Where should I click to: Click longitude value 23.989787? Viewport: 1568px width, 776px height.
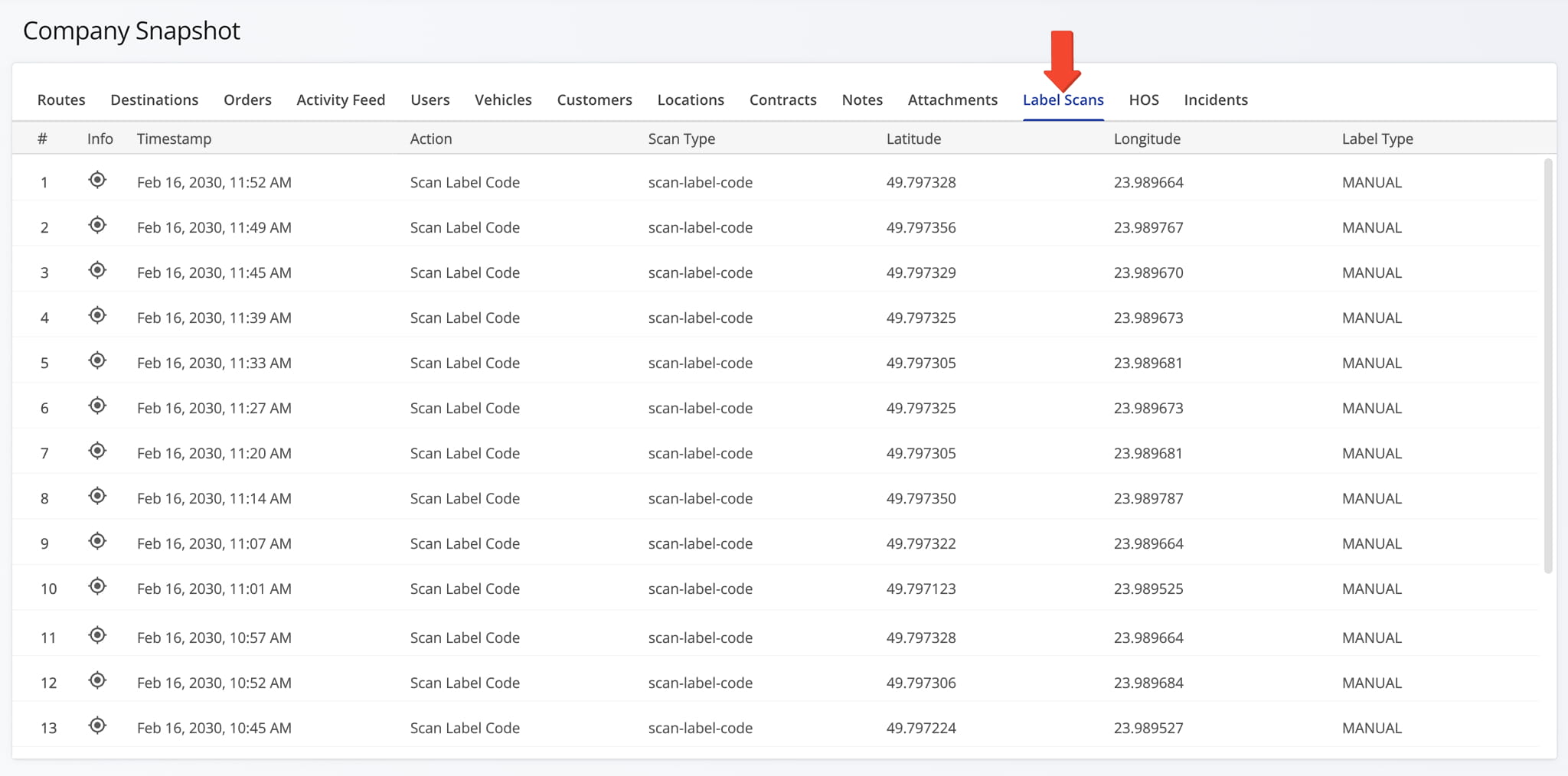pos(1148,498)
